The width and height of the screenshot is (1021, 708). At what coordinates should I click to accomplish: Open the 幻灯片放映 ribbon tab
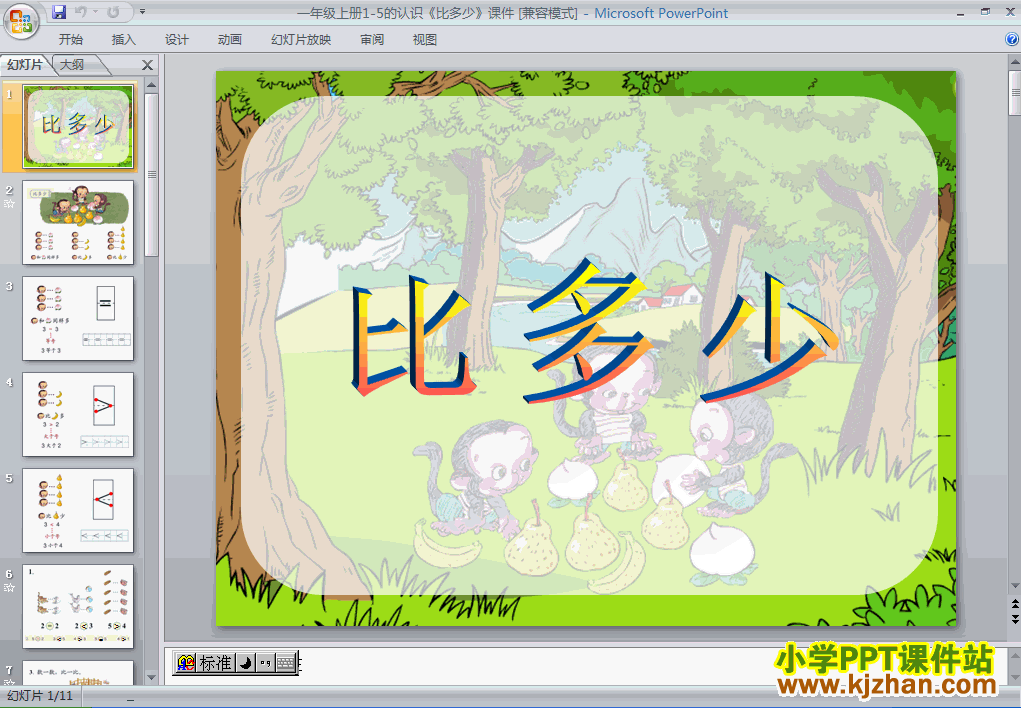(x=301, y=40)
